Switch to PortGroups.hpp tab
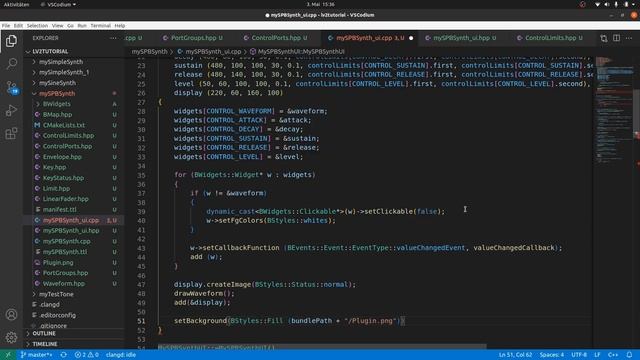The width and height of the screenshot is (640, 360). [193, 38]
